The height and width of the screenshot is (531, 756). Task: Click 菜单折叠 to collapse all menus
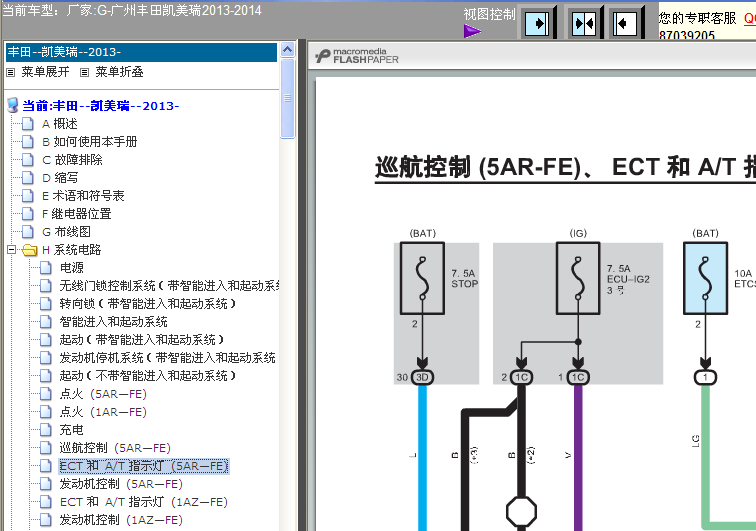[119, 72]
